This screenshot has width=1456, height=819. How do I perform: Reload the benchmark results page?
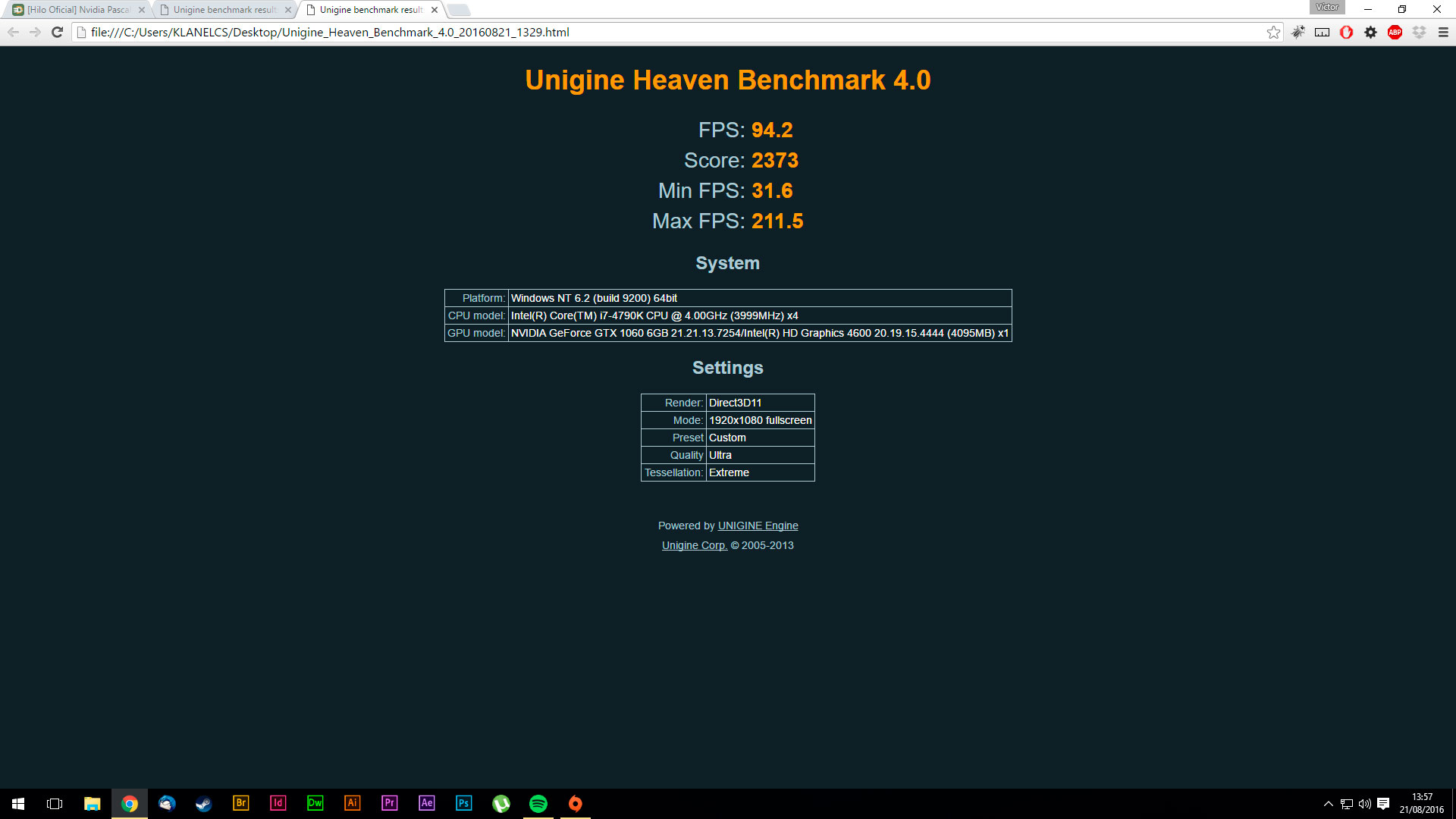[x=57, y=32]
